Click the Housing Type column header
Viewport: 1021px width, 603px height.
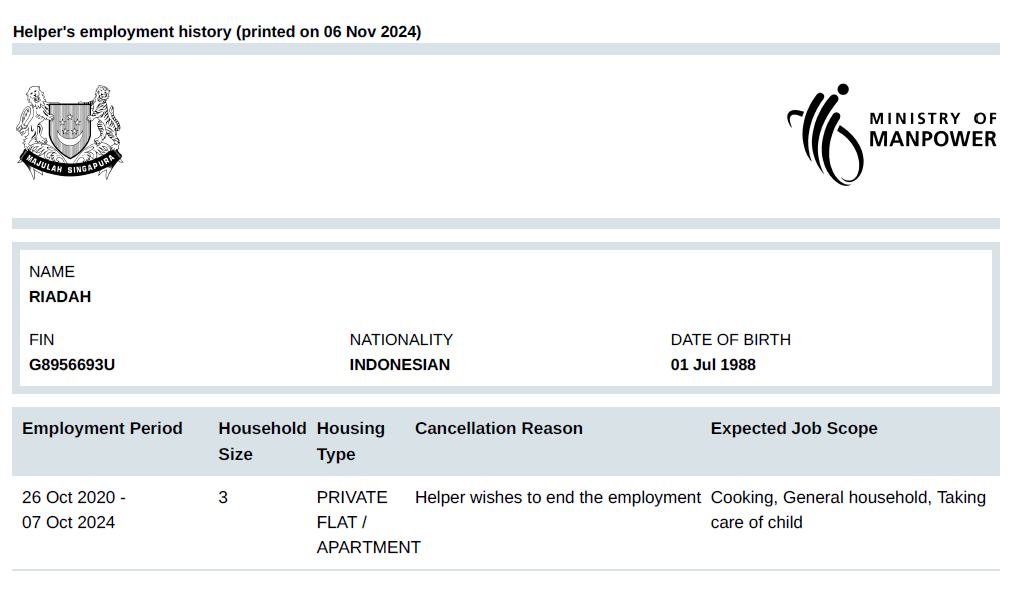(350, 441)
